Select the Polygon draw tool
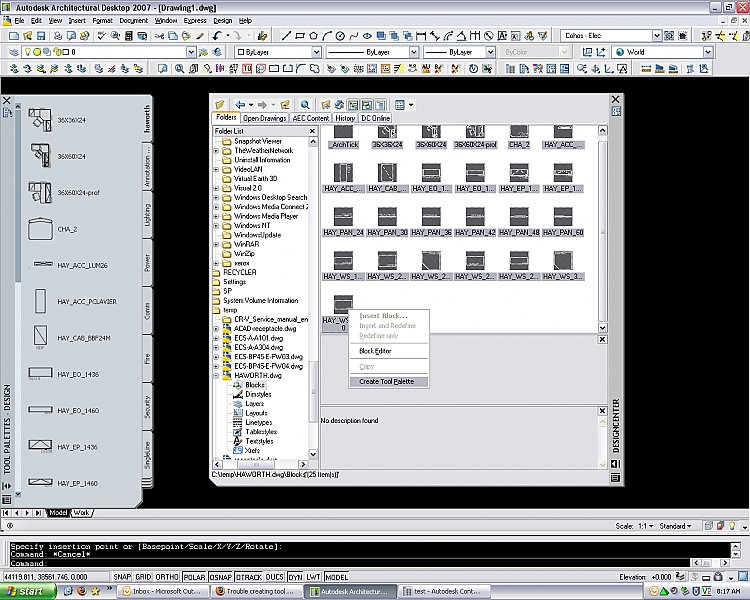The height and width of the screenshot is (600, 750). [x=313, y=36]
